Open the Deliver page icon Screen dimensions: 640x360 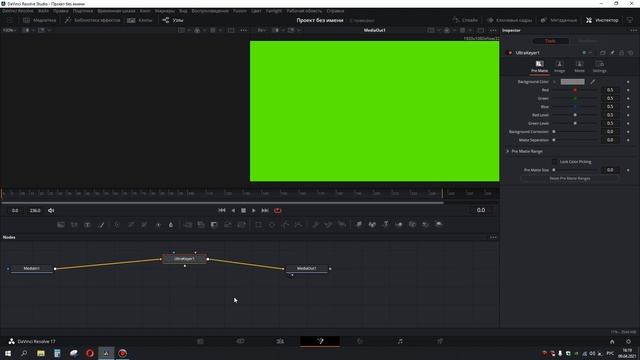pos(440,341)
